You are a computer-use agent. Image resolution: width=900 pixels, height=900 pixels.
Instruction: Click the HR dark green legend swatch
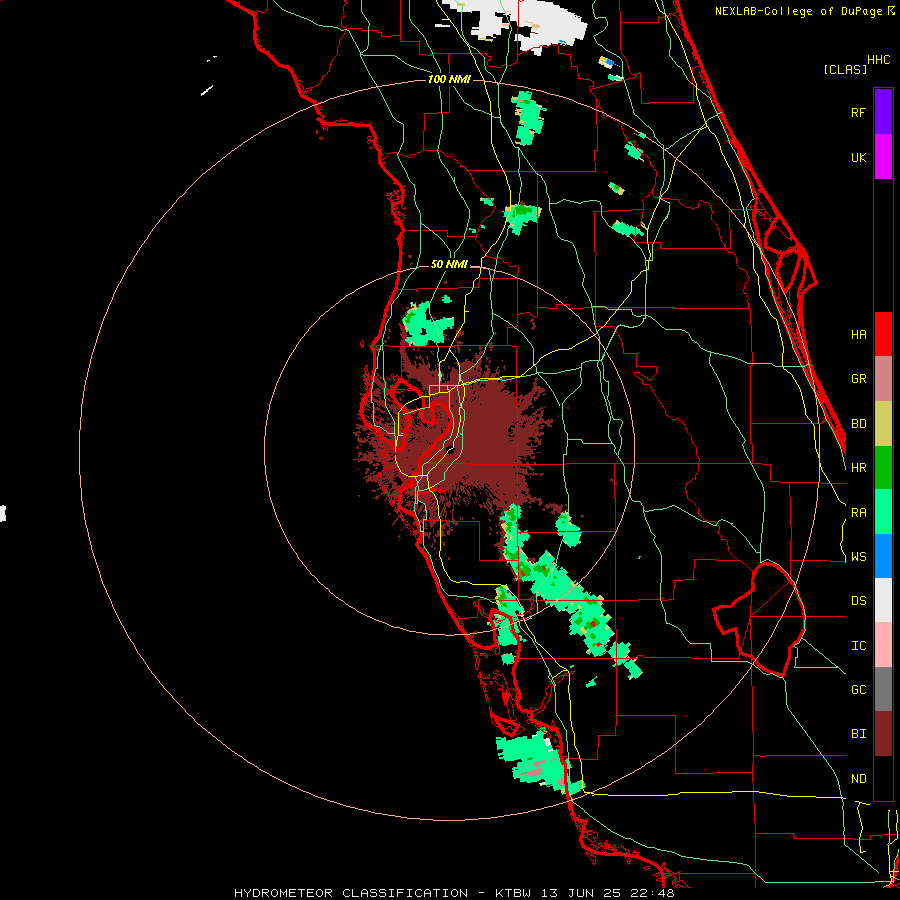pyautogui.click(x=883, y=468)
